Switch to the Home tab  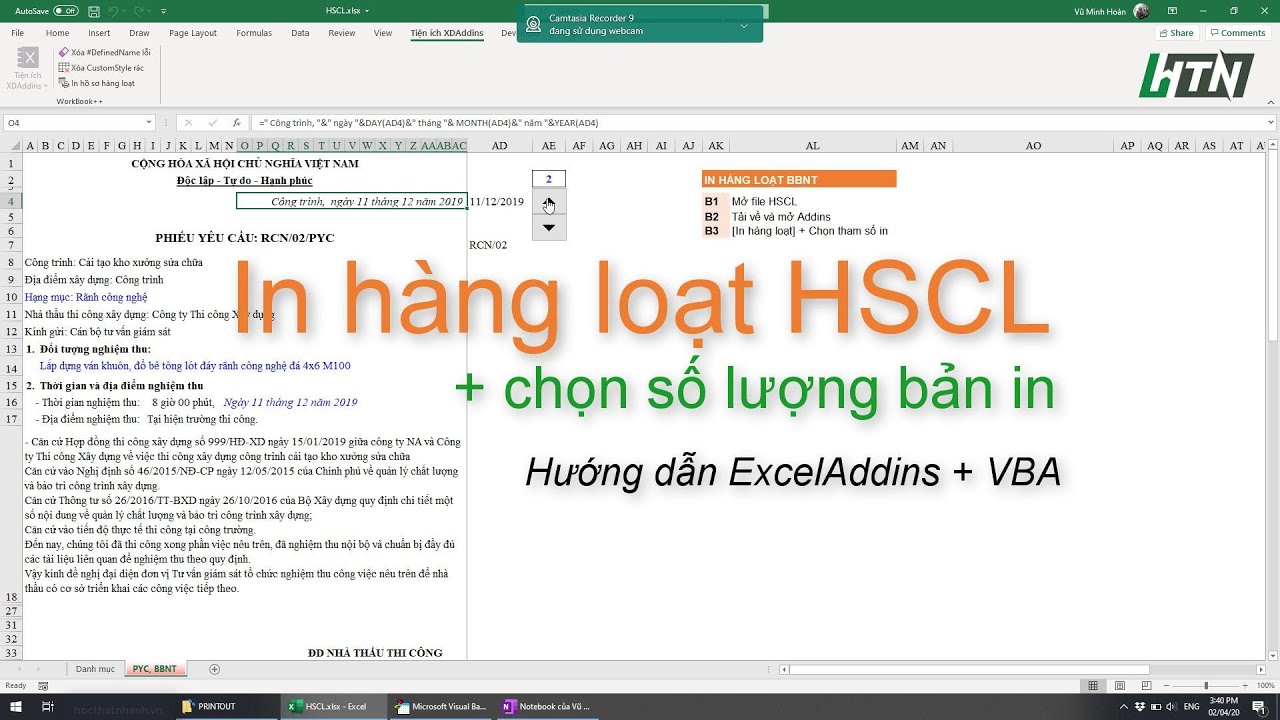pyautogui.click(x=57, y=33)
